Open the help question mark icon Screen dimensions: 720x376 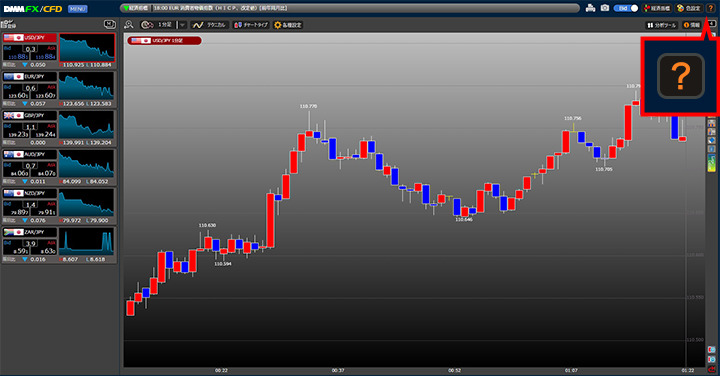[x=710, y=8]
